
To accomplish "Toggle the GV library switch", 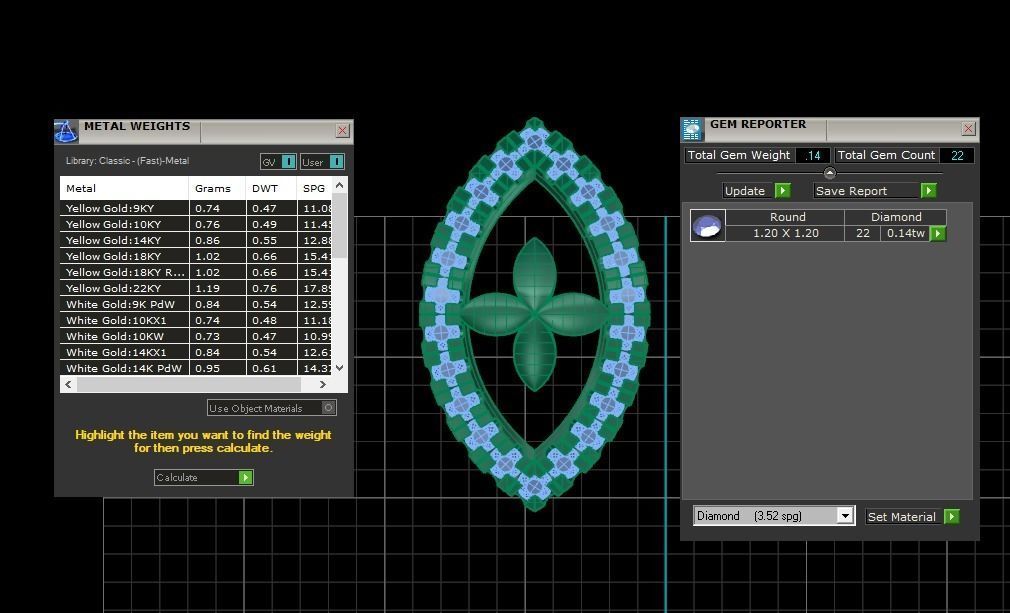I will pyautogui.click(x=289, y=162).
